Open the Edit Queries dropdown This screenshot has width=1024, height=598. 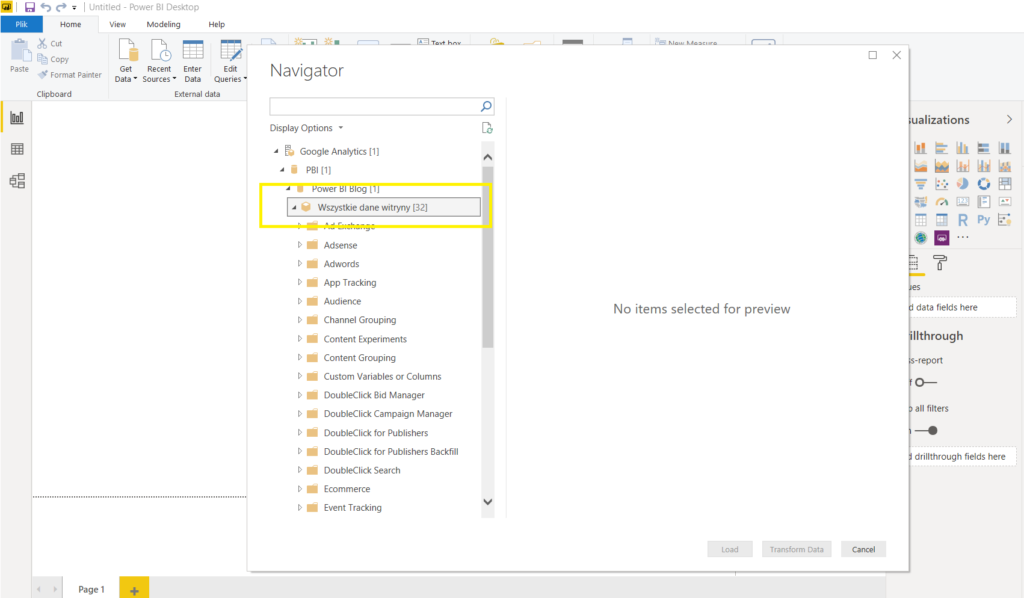231,61
